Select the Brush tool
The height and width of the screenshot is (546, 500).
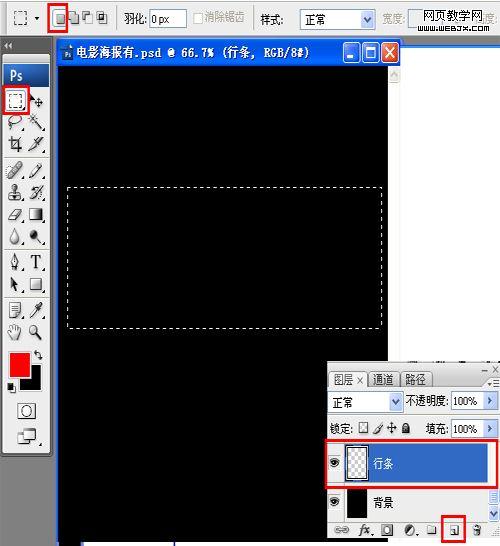[x=36, y=170]
